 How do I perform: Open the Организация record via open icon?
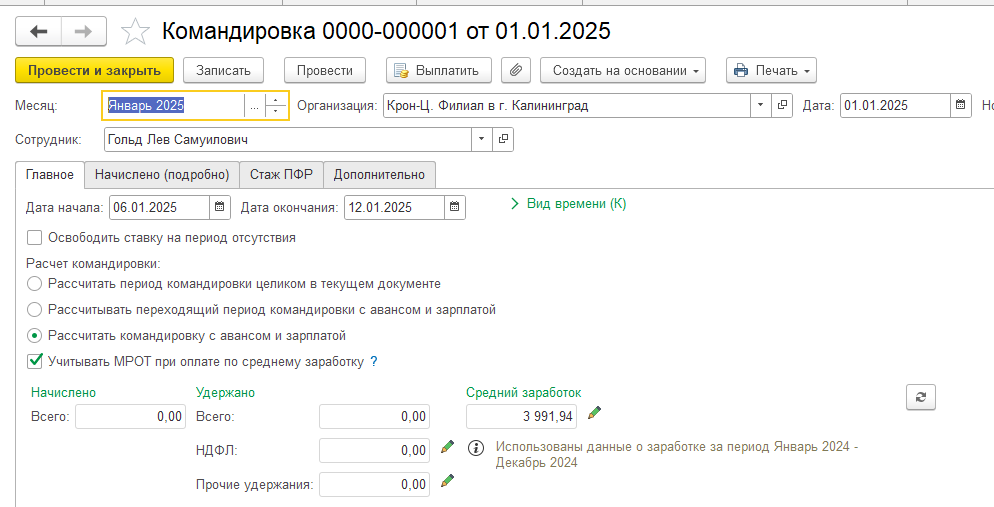tap(782, 105)
